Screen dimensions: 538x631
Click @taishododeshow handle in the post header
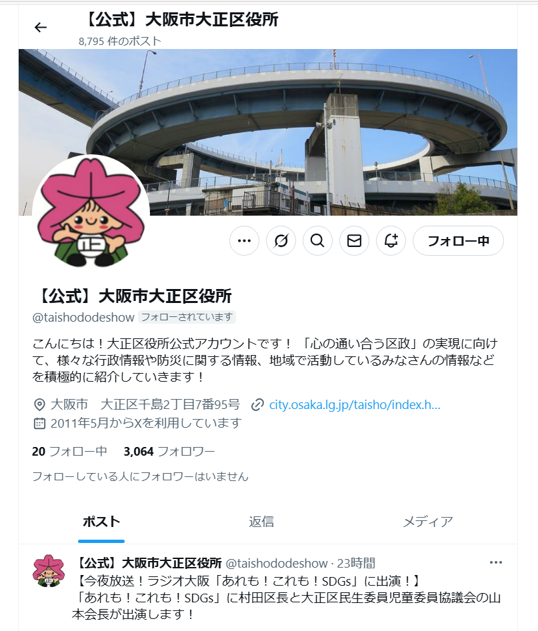pos(277,563)
